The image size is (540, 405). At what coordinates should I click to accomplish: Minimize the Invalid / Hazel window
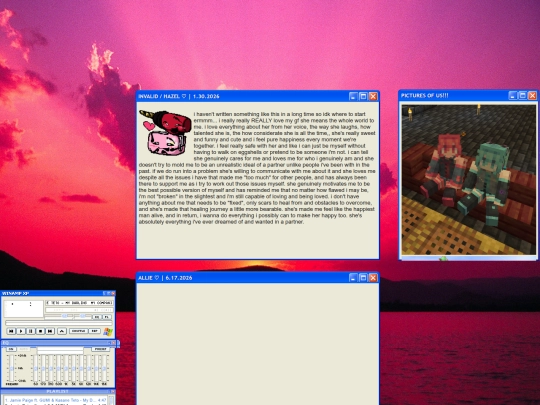click(x=353, y=96)
